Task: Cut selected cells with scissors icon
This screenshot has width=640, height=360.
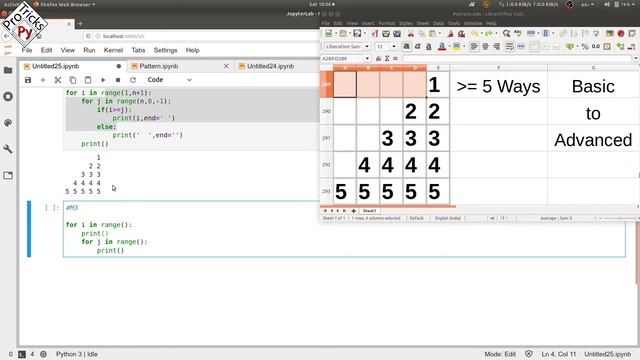Action: (58, 80)
